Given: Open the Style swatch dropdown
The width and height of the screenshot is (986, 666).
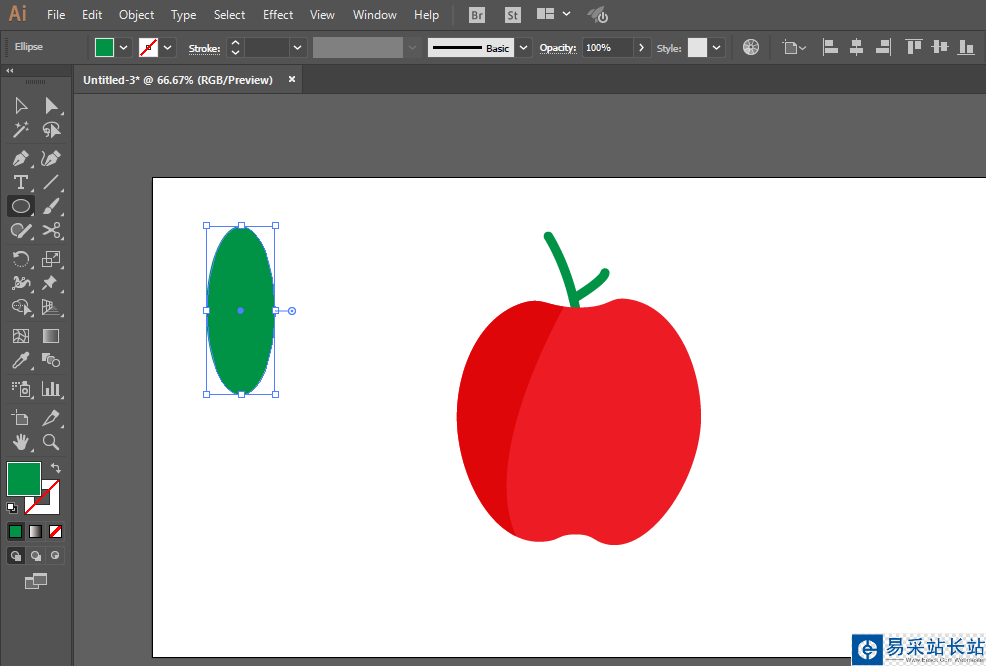Looking at the screenshot, I should click(x=716, y=48).
